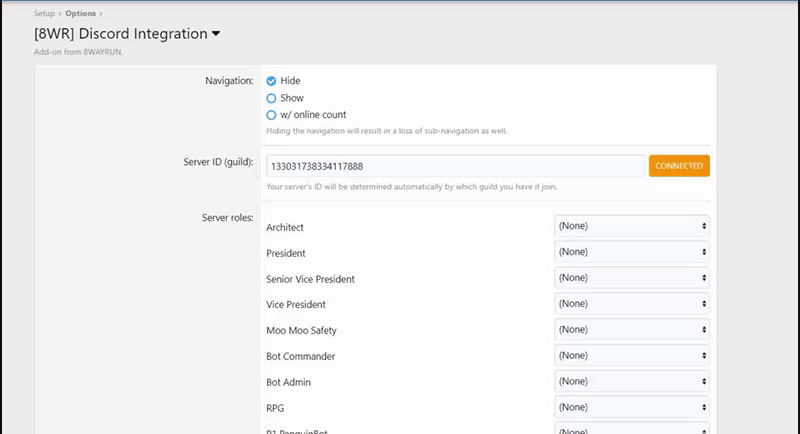Select the Show navigation radio button
The width and height of the screenshot is (800, 434).
[271, 98]
